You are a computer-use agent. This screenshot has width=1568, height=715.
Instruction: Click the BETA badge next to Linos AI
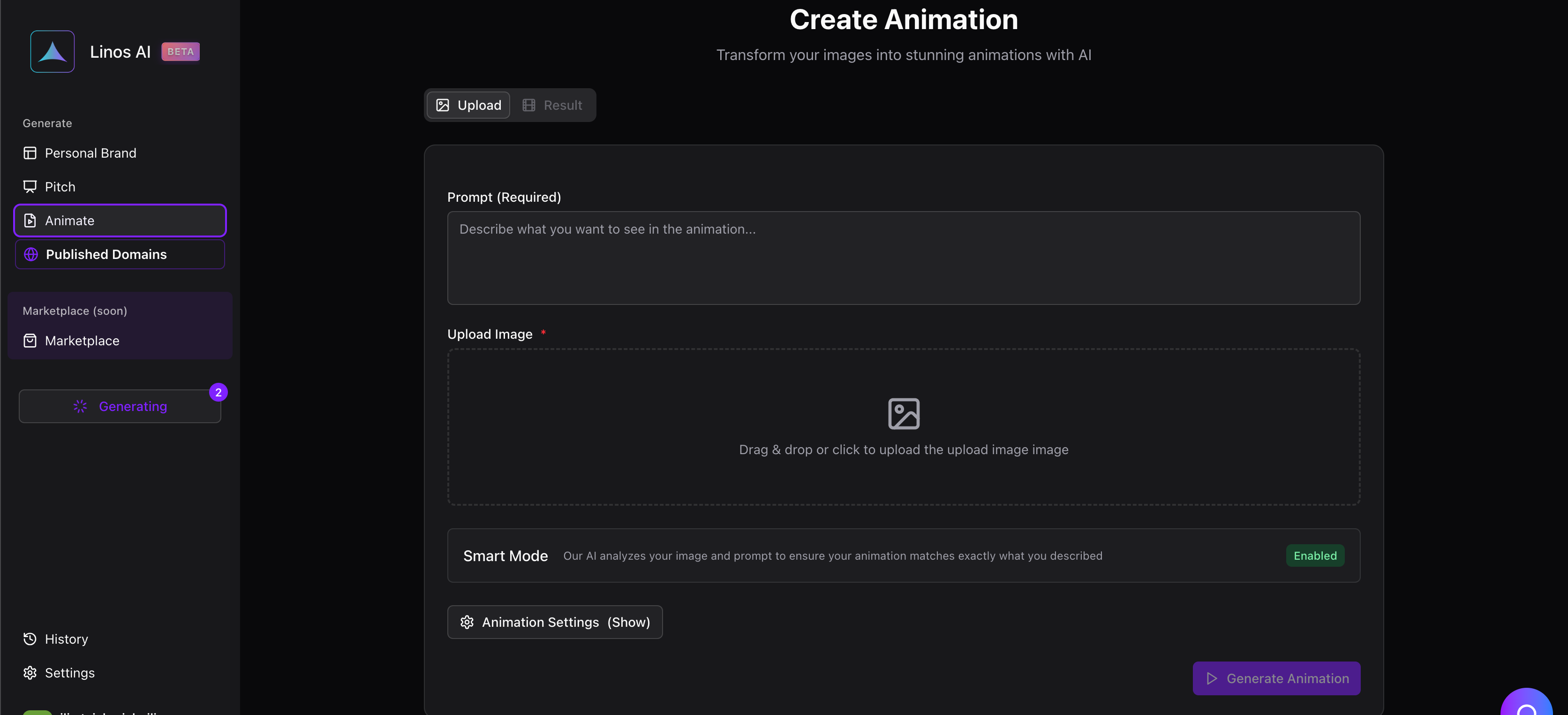pos(180,52)
